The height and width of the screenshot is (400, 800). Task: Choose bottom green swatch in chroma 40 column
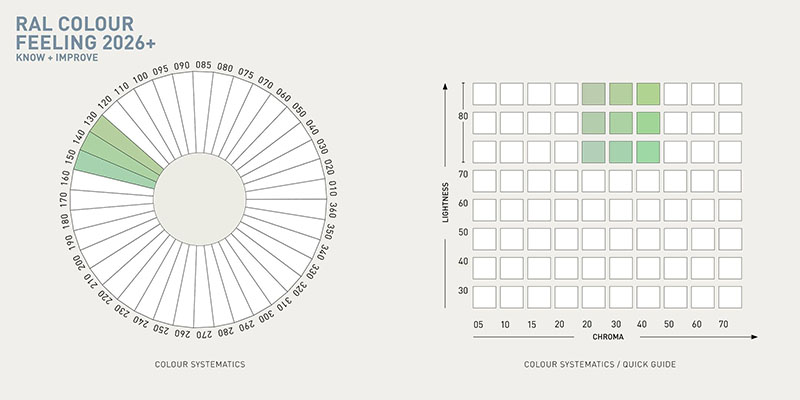pos(647,152)
